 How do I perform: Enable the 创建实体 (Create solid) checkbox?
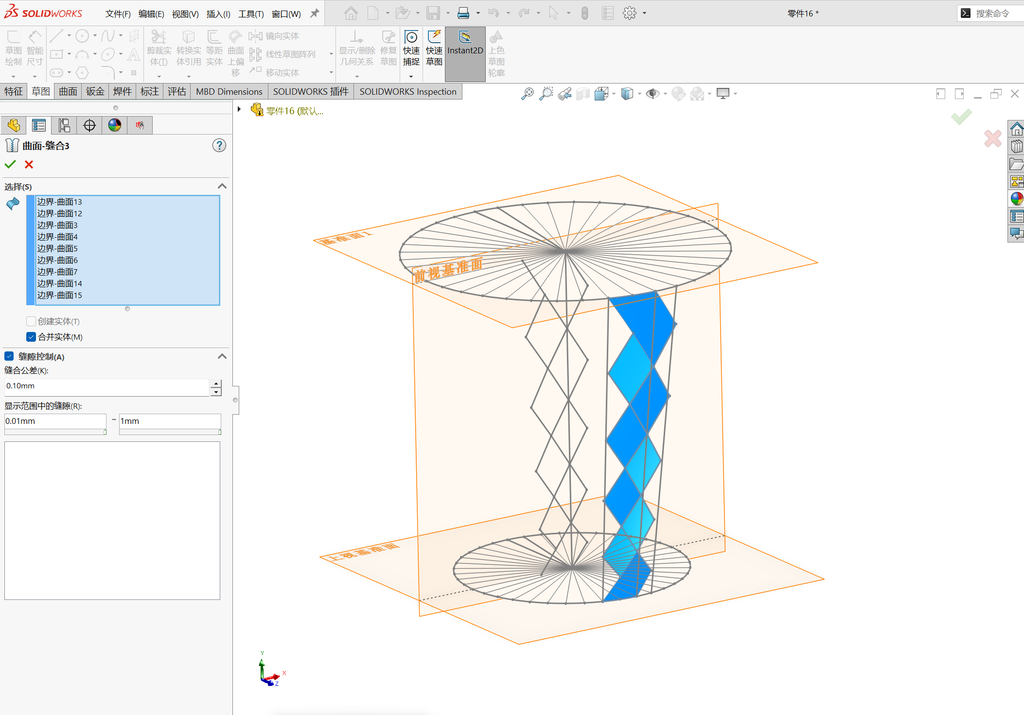[x=31, y=321]
